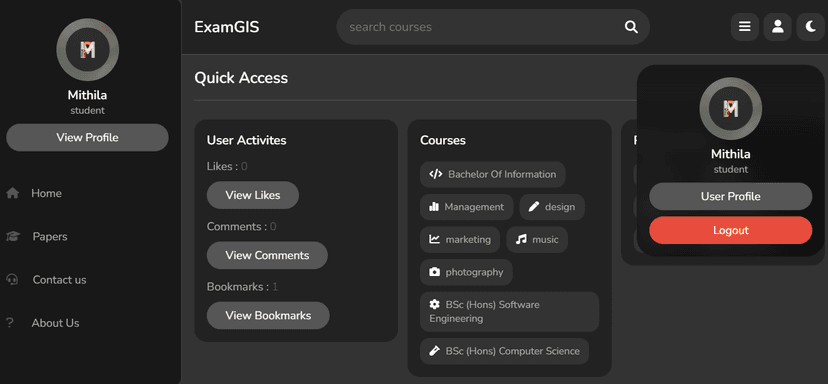Select the Management course tag

tap(466, 207)
